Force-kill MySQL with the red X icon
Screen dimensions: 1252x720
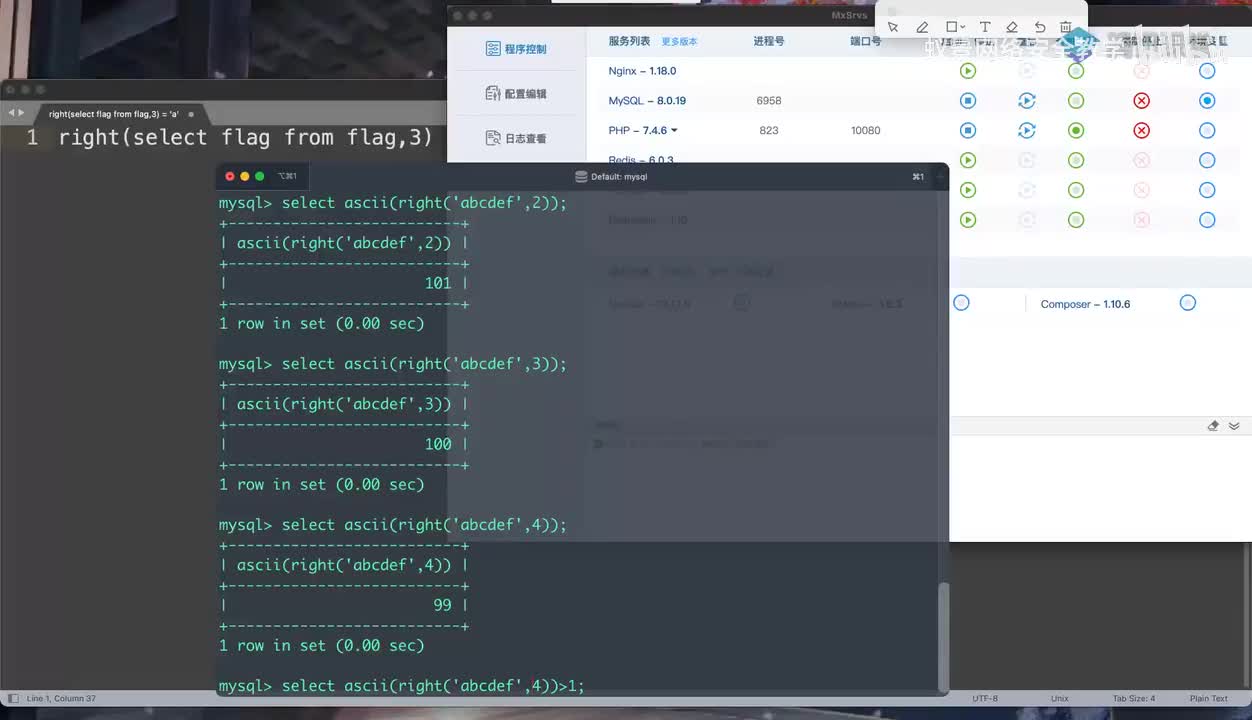[x=1142, y=101]
